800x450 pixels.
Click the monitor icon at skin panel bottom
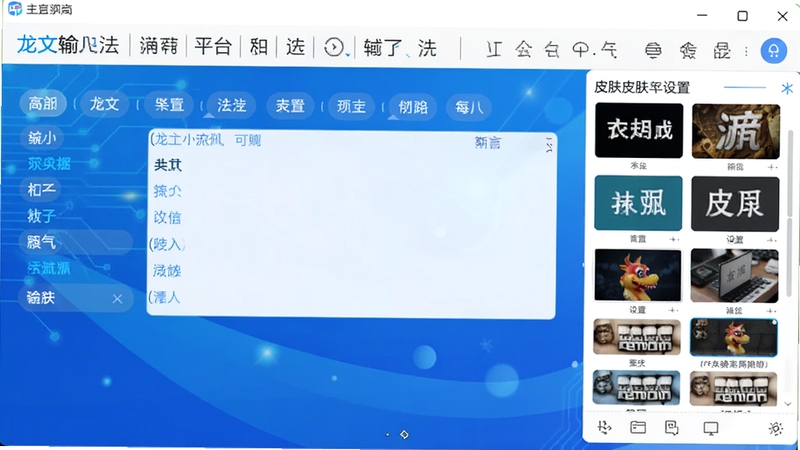(711, 428)
